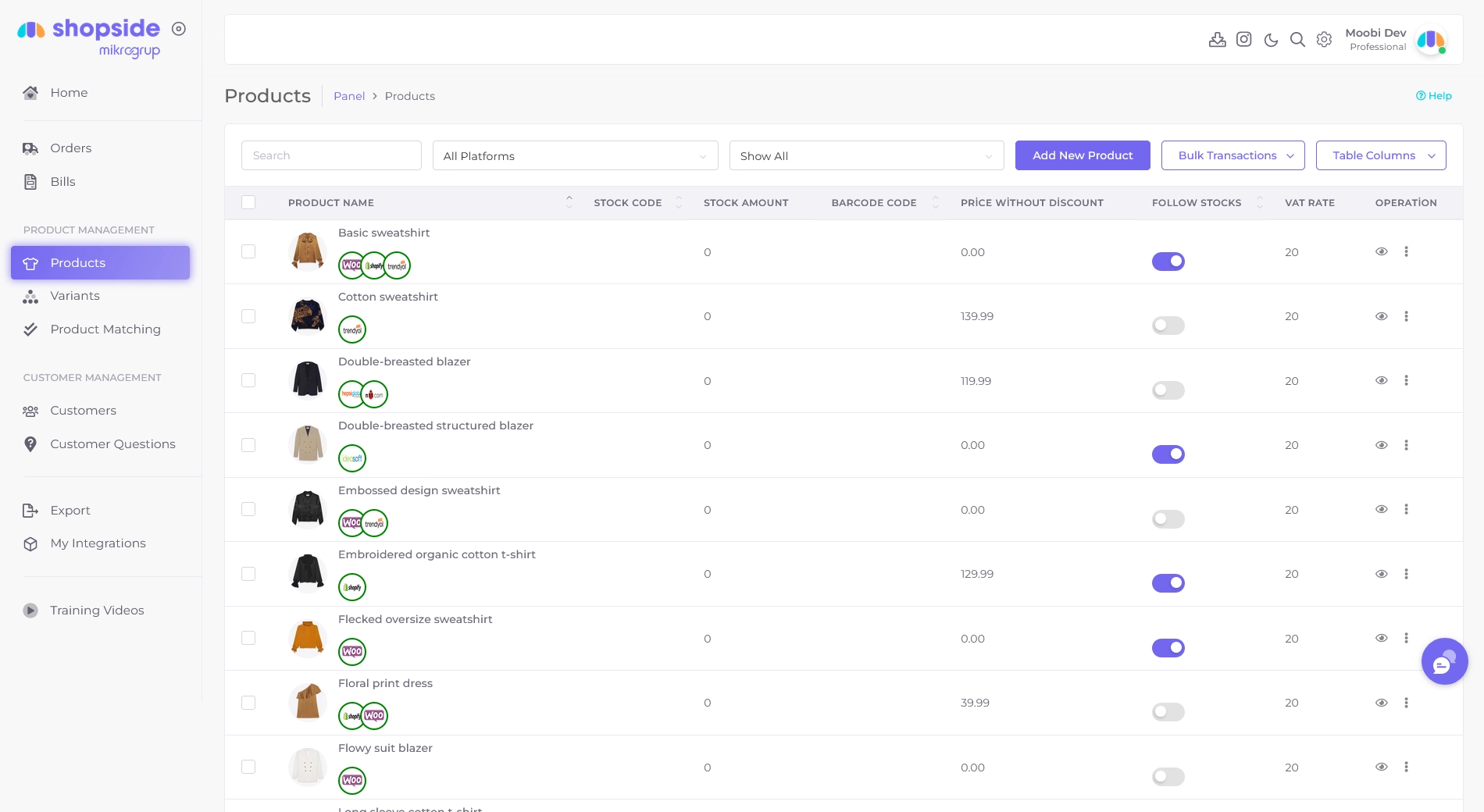Open the Show All filter dropdown
The image size is (1484, 812).
click(866, 155)
